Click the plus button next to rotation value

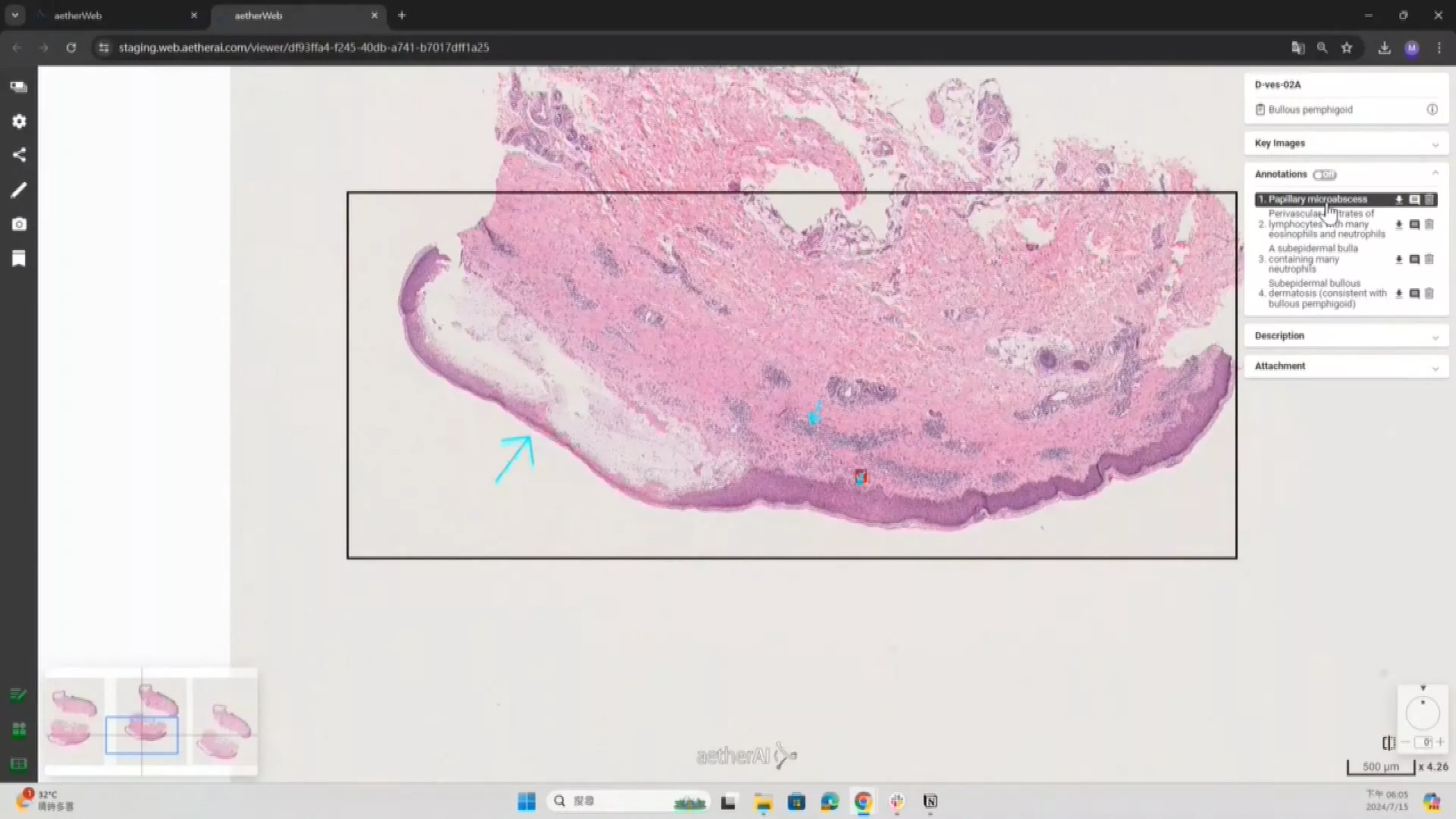point(1440,742)
